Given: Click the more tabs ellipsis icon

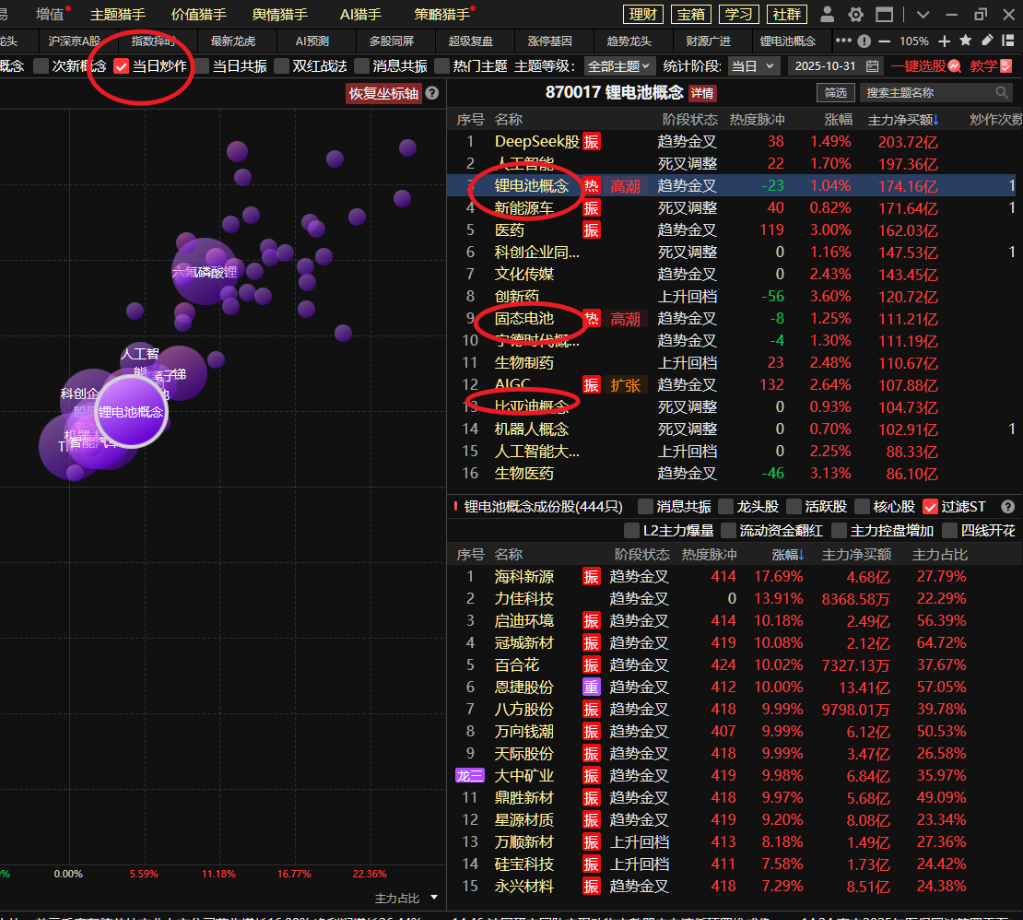Looking at the screenshot, I should (844, 41).
